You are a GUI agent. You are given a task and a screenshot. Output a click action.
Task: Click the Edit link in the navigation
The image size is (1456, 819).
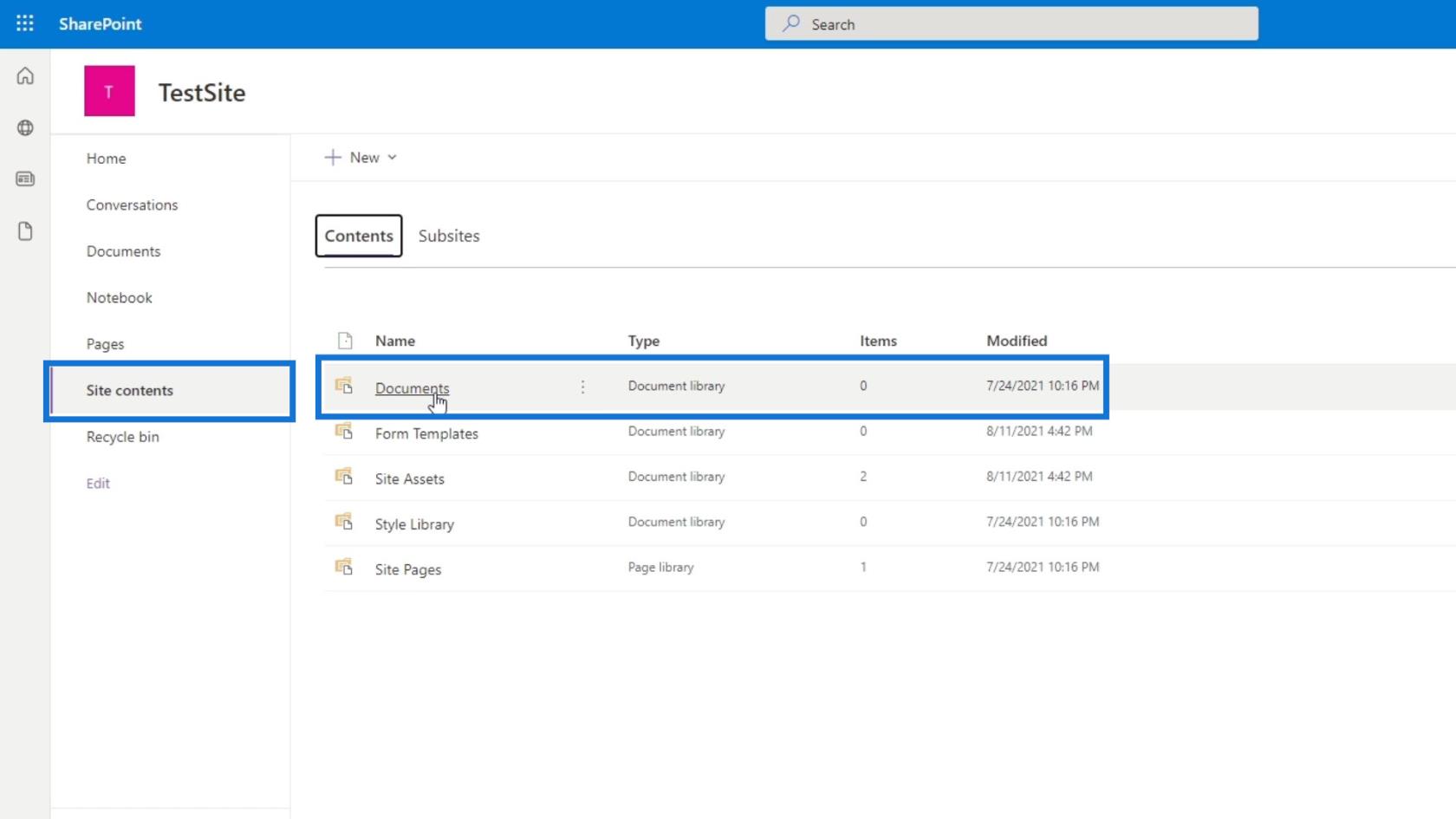click(98, 484)
